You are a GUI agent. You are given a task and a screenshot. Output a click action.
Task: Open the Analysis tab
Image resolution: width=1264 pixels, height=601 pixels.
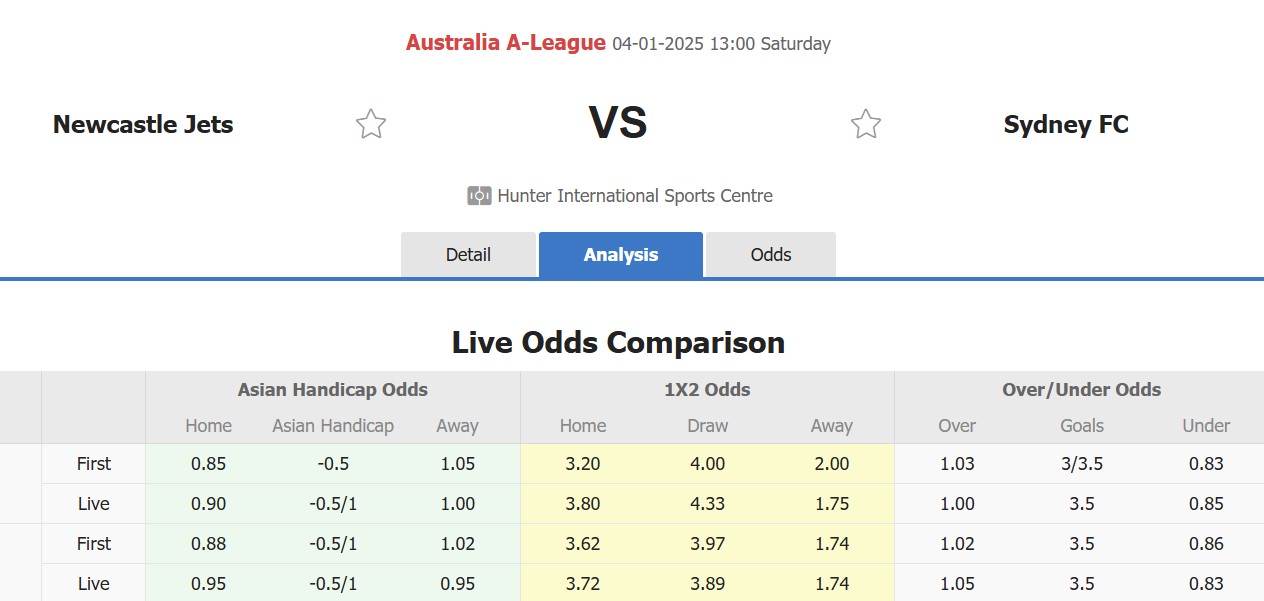[x=620, y=254]
